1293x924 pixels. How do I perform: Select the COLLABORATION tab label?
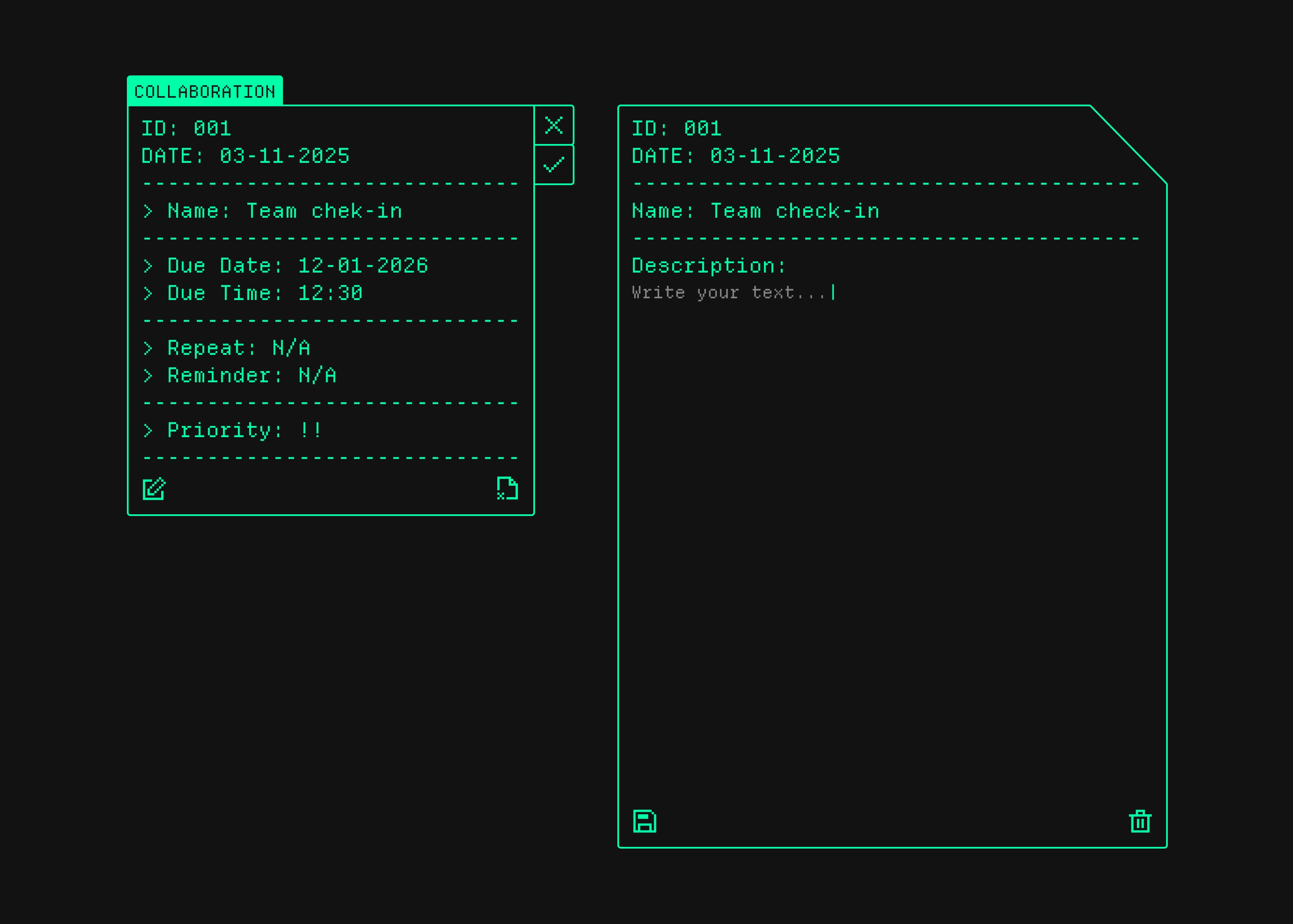click(205, 91)
